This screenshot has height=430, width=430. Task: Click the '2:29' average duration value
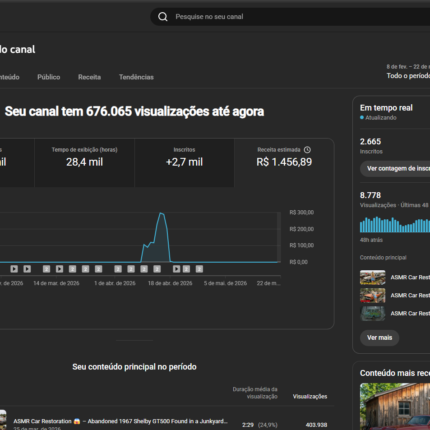tap(248, 425)
